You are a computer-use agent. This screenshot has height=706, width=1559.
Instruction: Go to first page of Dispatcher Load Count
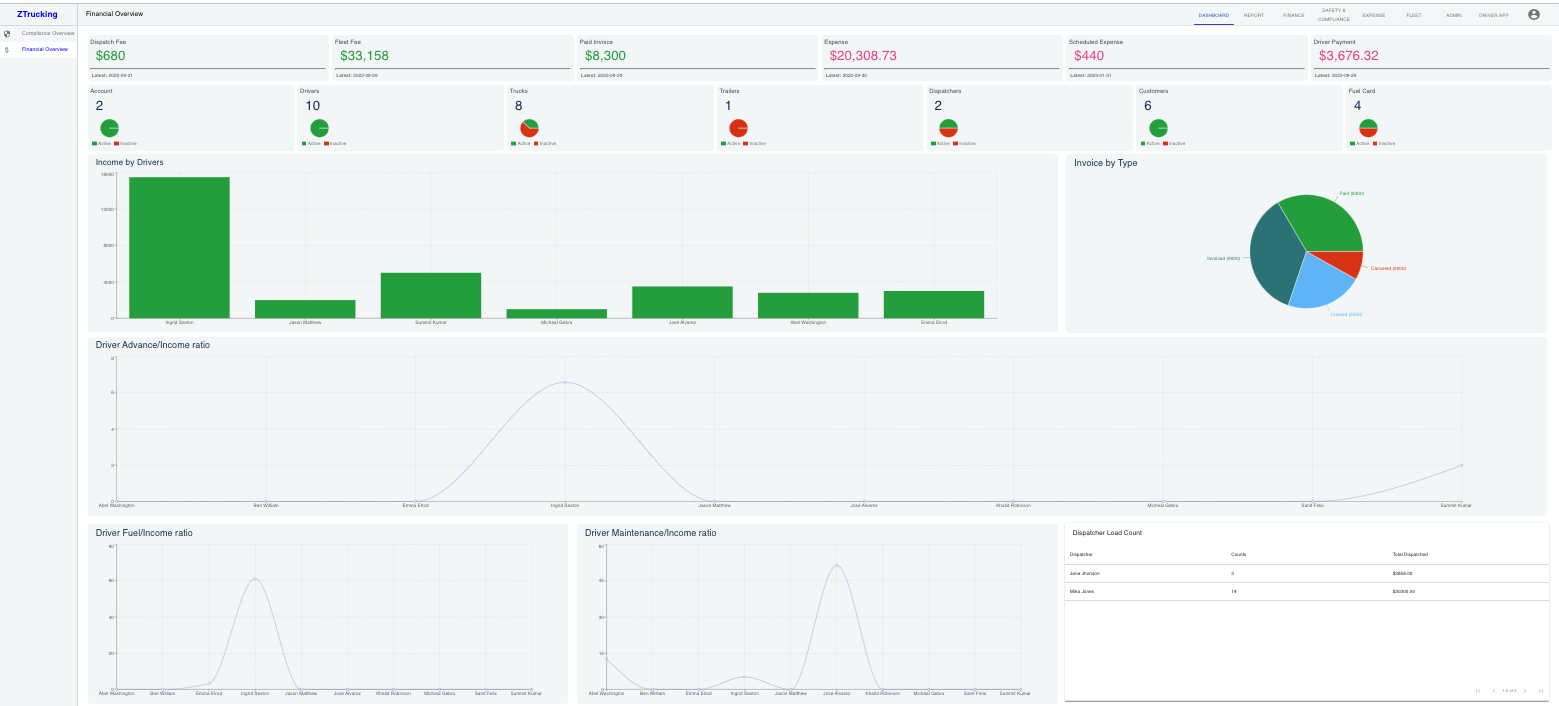click(1478, 691)
